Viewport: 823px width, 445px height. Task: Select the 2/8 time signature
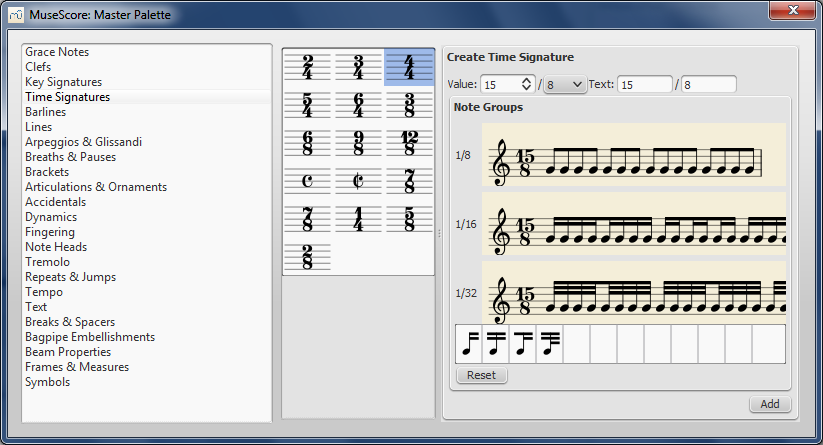308,256
